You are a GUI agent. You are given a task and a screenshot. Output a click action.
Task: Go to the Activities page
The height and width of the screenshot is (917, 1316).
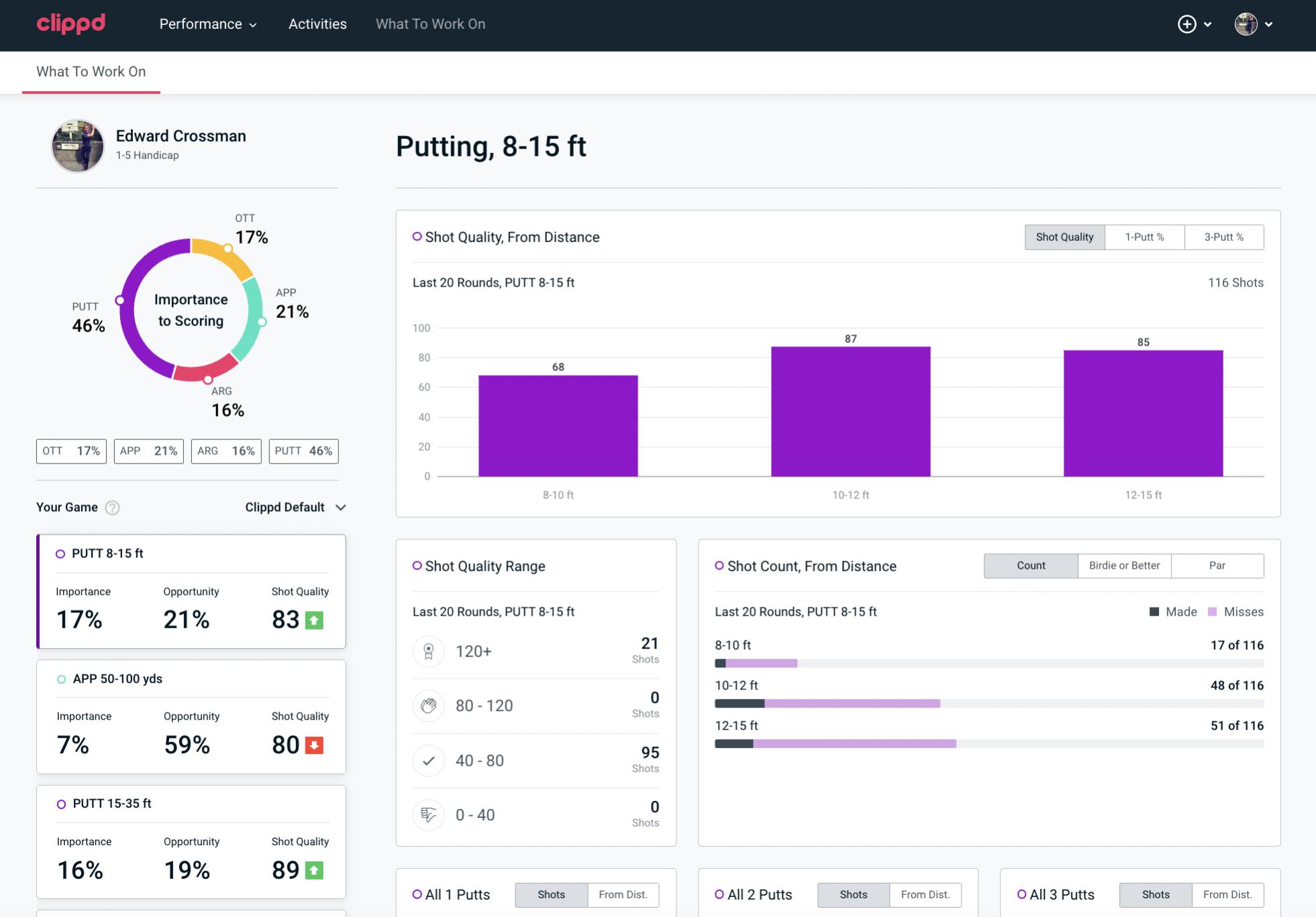pyautogui.click(x=317, y=24)
